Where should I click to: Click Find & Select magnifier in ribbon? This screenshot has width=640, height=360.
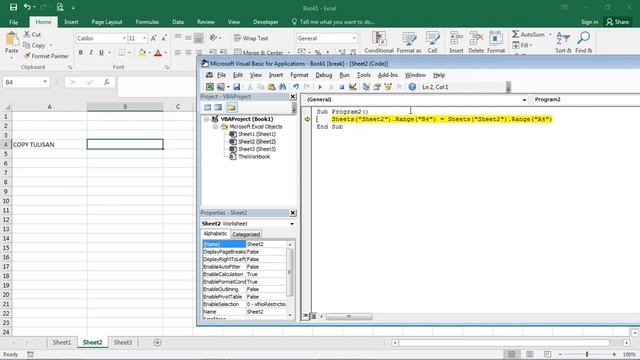584,42
